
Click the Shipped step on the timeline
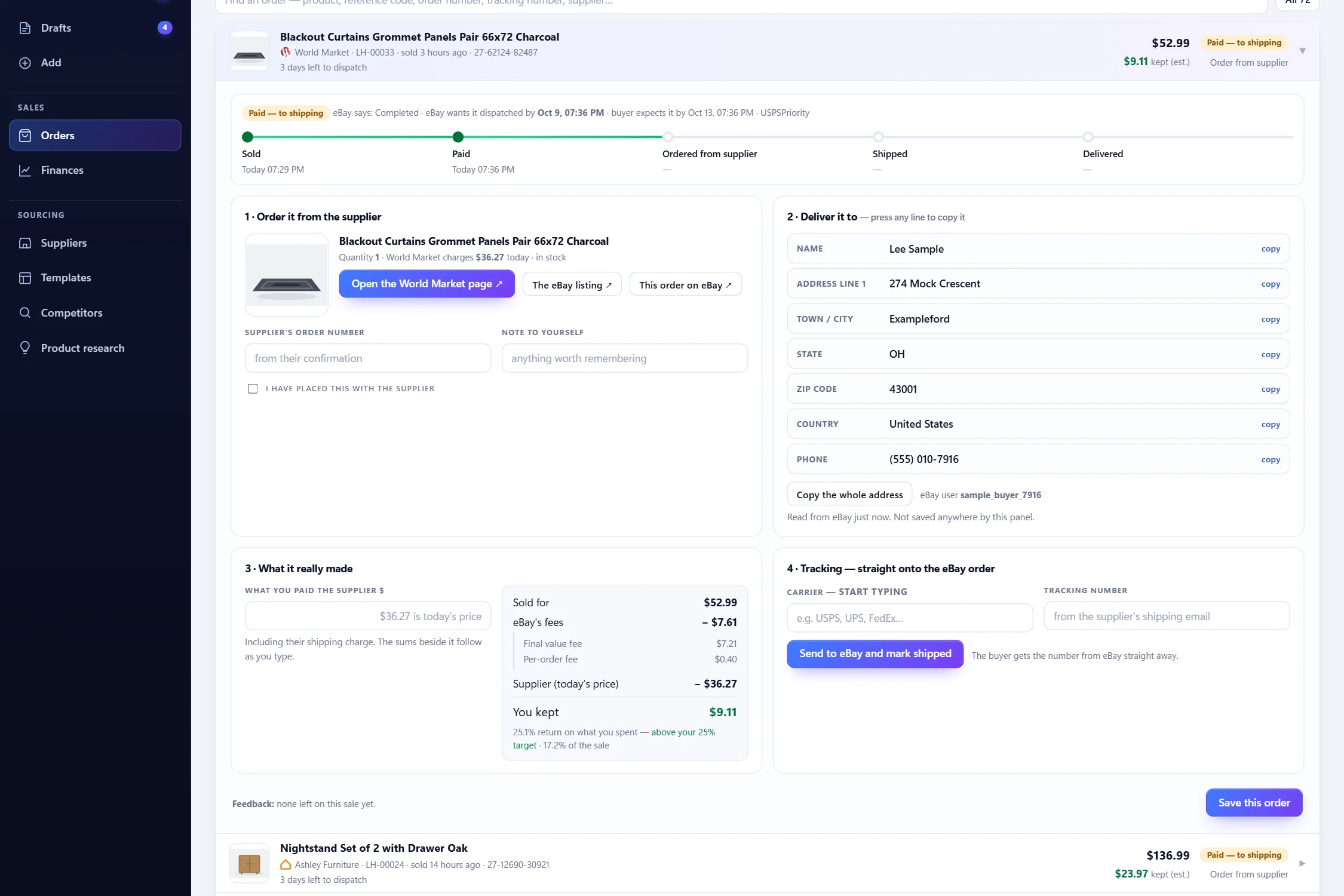pyautogui.click(x=878, y=137)
